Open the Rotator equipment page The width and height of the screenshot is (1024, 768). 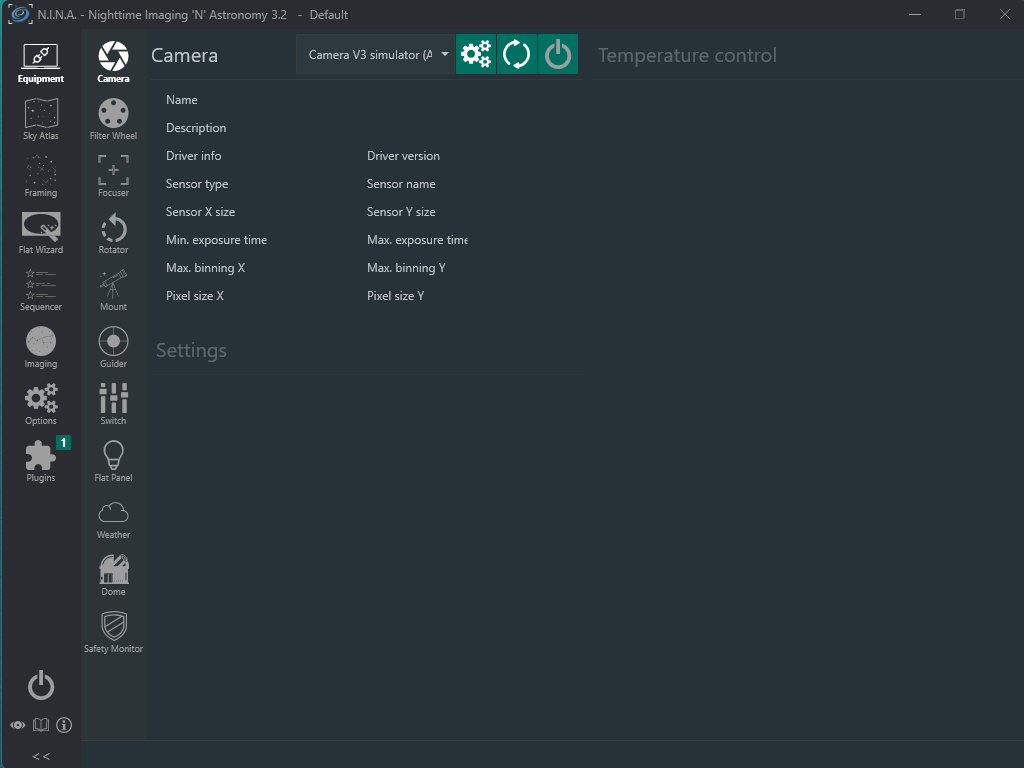(113, 233)
